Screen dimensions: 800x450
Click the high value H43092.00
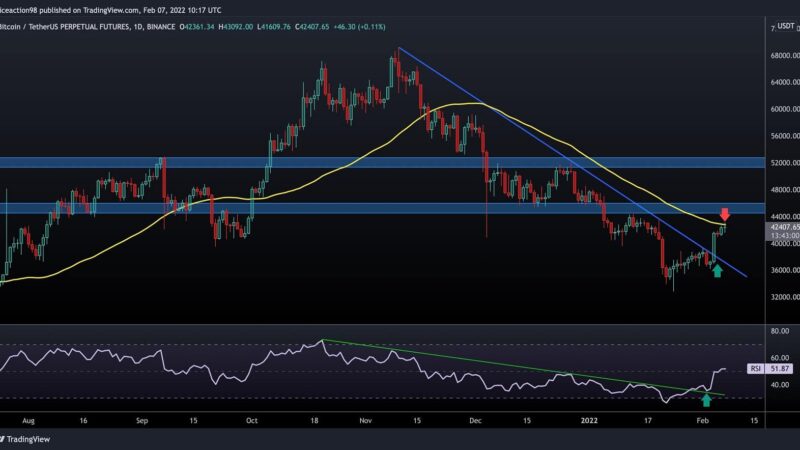click(235, 27)
